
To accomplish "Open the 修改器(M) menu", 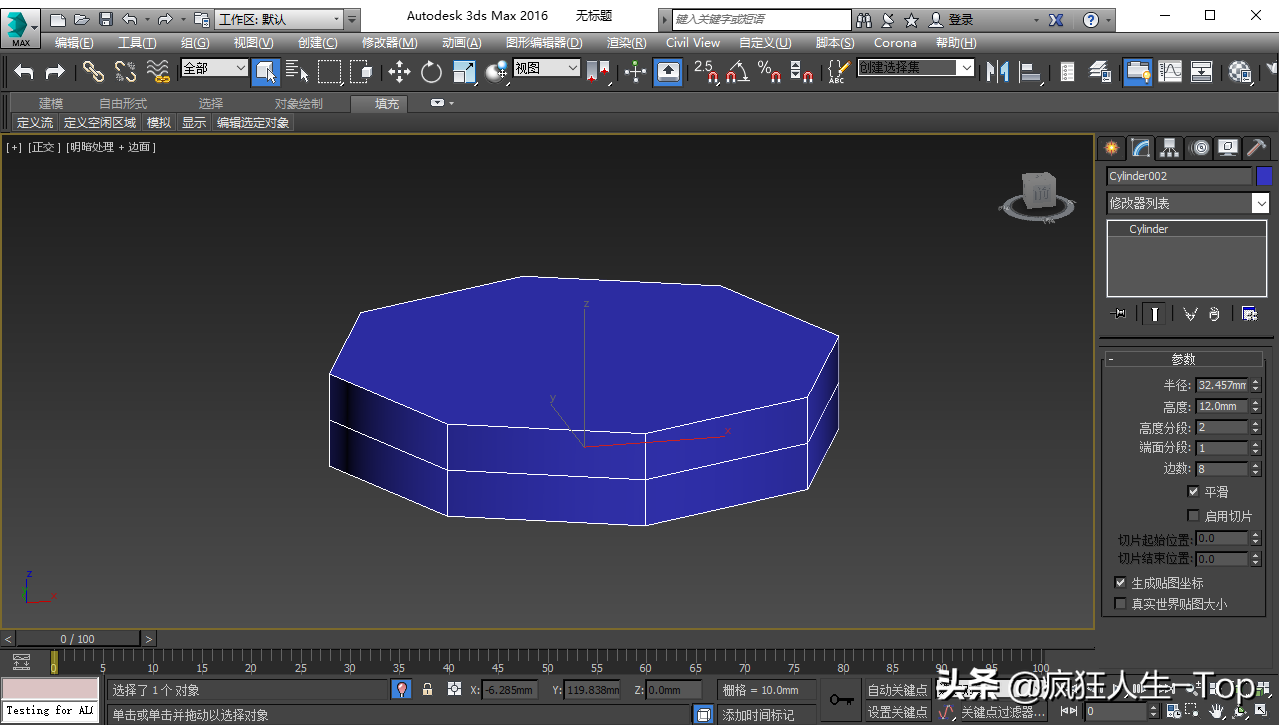I will coord(390,43).
